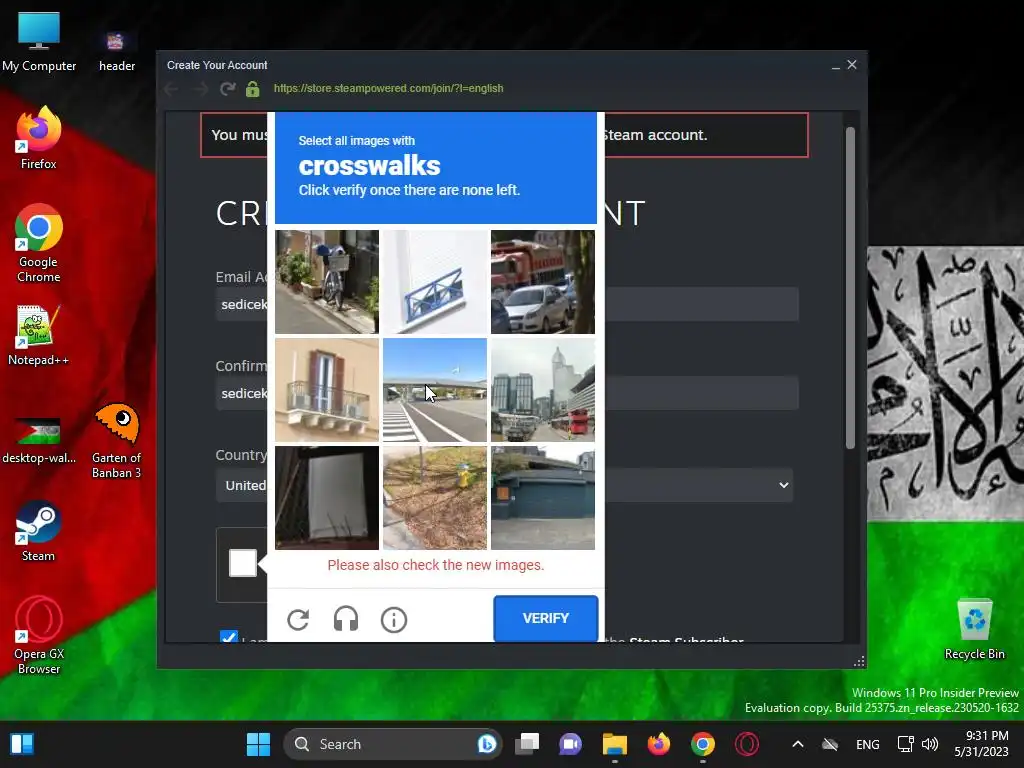The height and width of the screenshot is (768, 1024).
Task: Open Opera from taskbar
Action: [x=746, y=744]
